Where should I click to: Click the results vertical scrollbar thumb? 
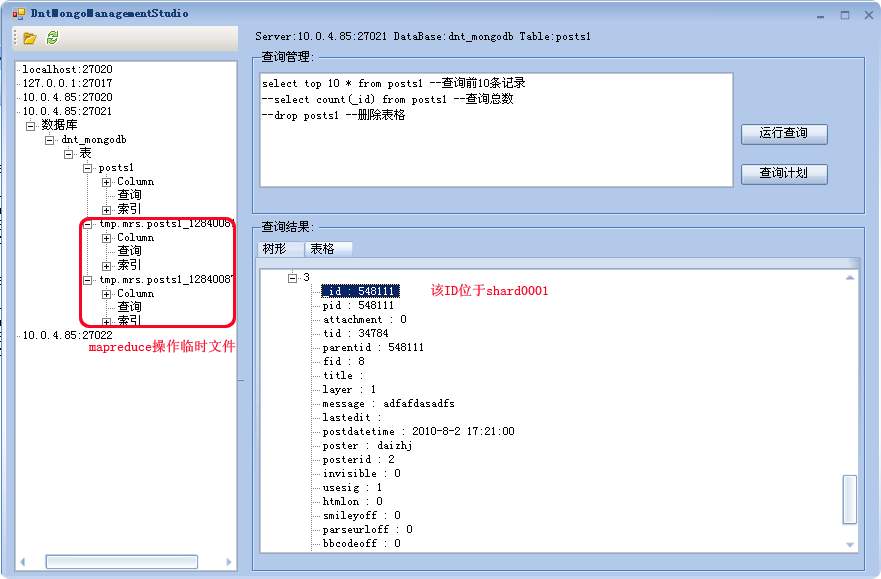coord(850,500)
